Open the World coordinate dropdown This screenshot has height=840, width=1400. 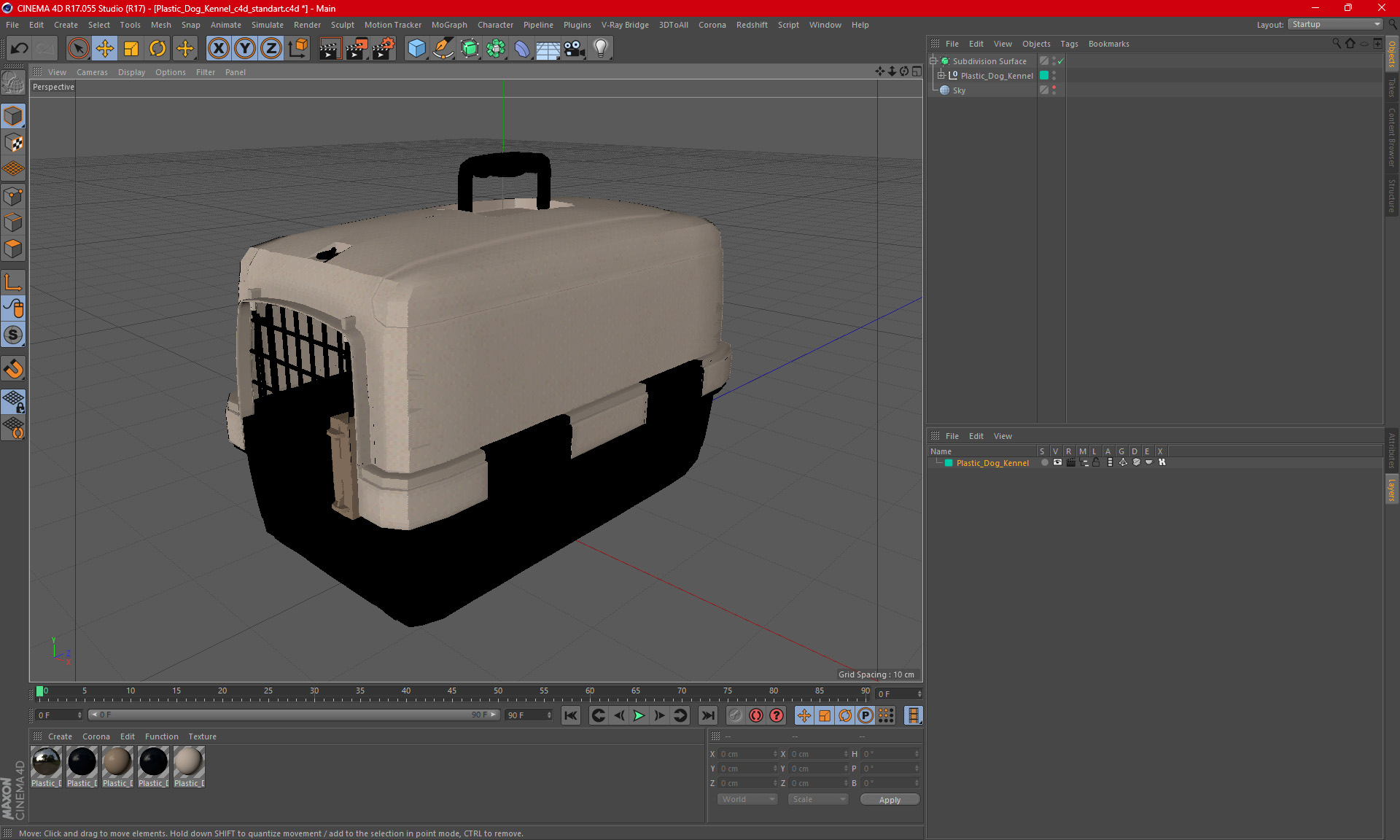[747, 799]
